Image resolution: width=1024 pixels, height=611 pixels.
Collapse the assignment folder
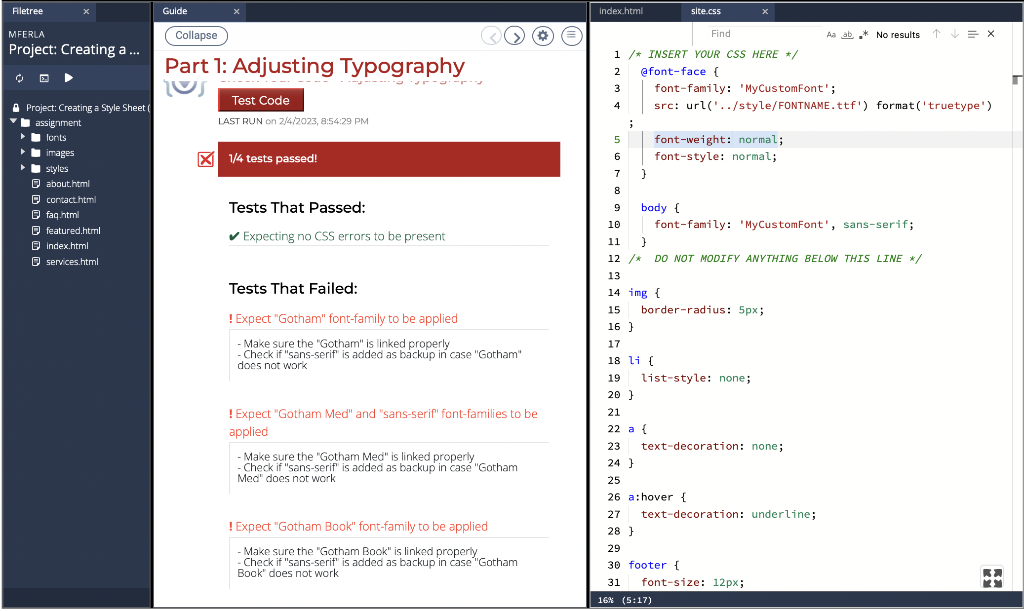pyautogui.click(x=13, y=122)
